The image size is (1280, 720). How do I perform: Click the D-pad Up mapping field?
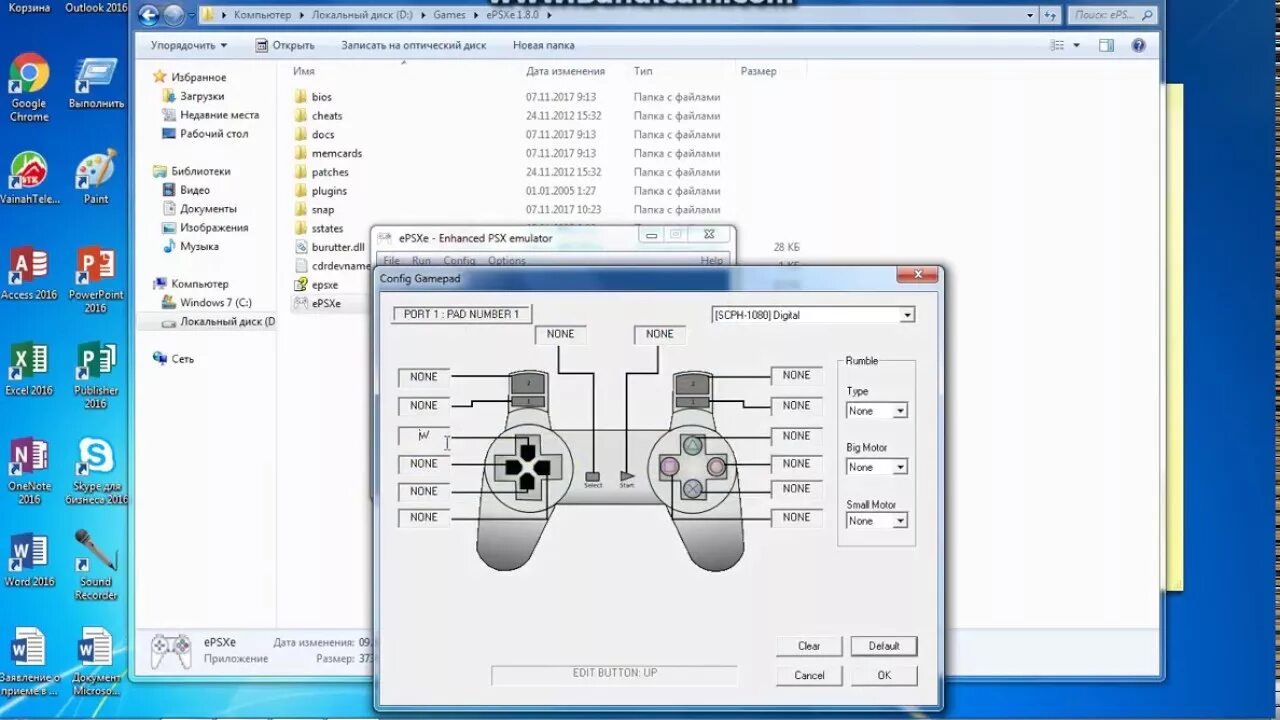pyautogui.click(x=424, y=436)
